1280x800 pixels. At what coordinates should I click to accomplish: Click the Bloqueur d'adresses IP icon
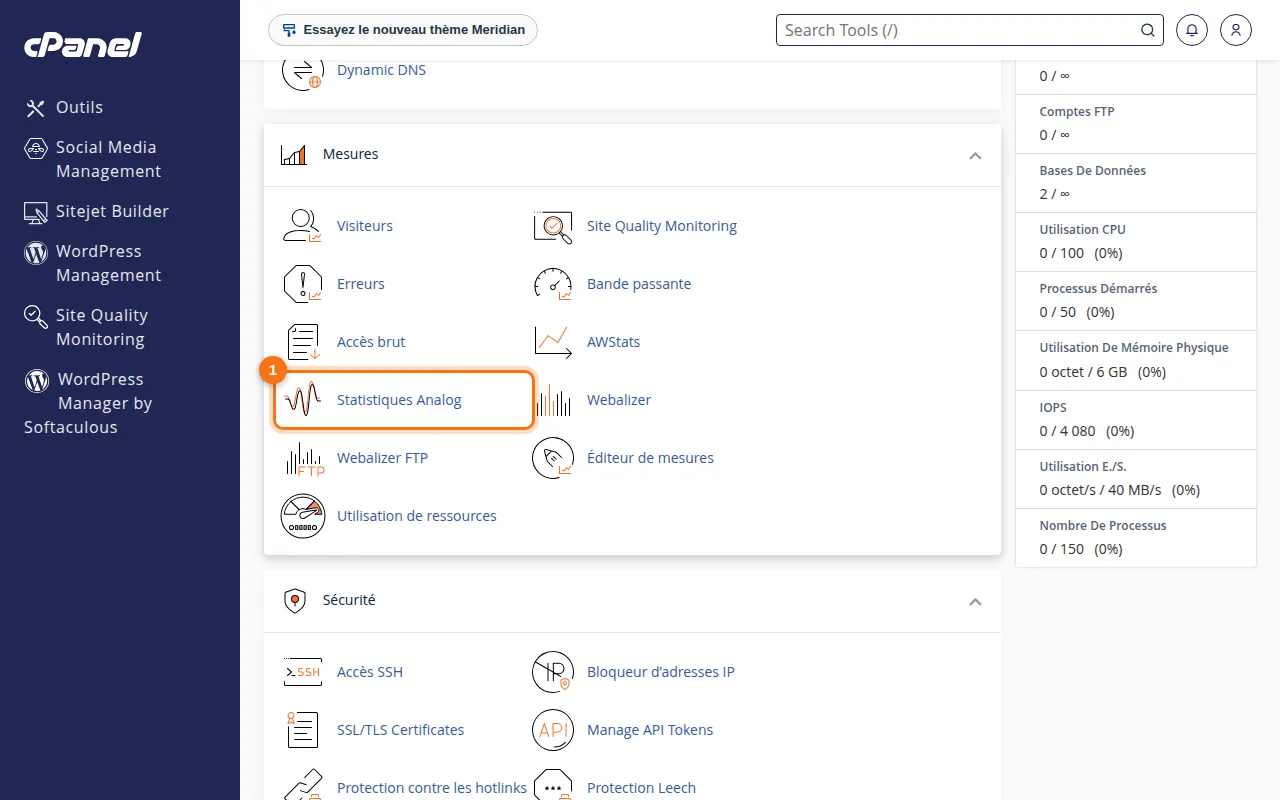pyautogui.click(x=552, y=672)
